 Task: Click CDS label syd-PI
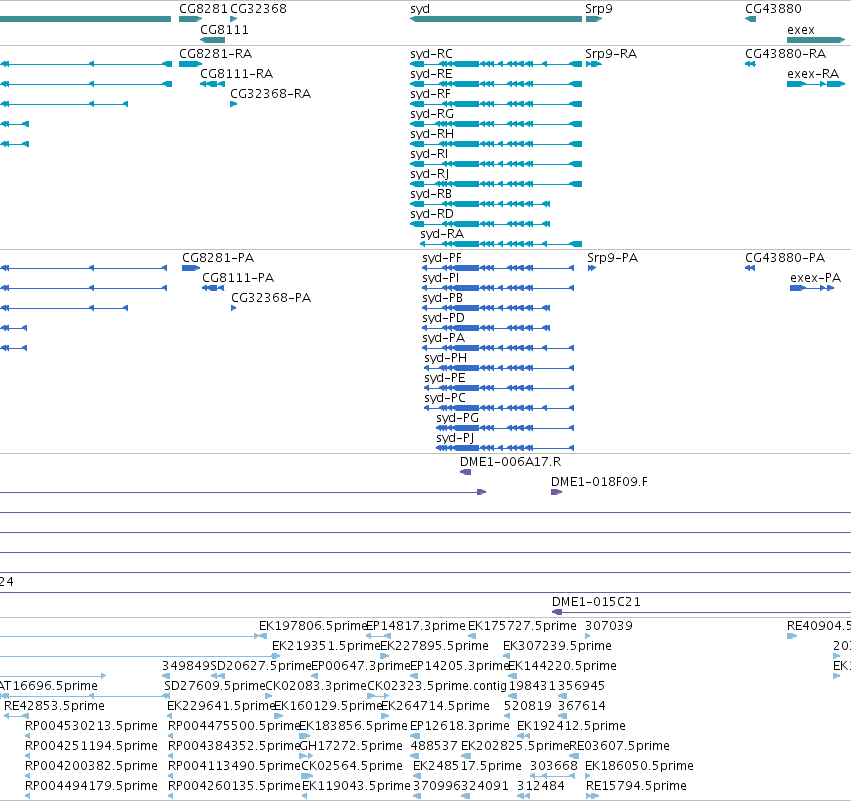point(441,278)
